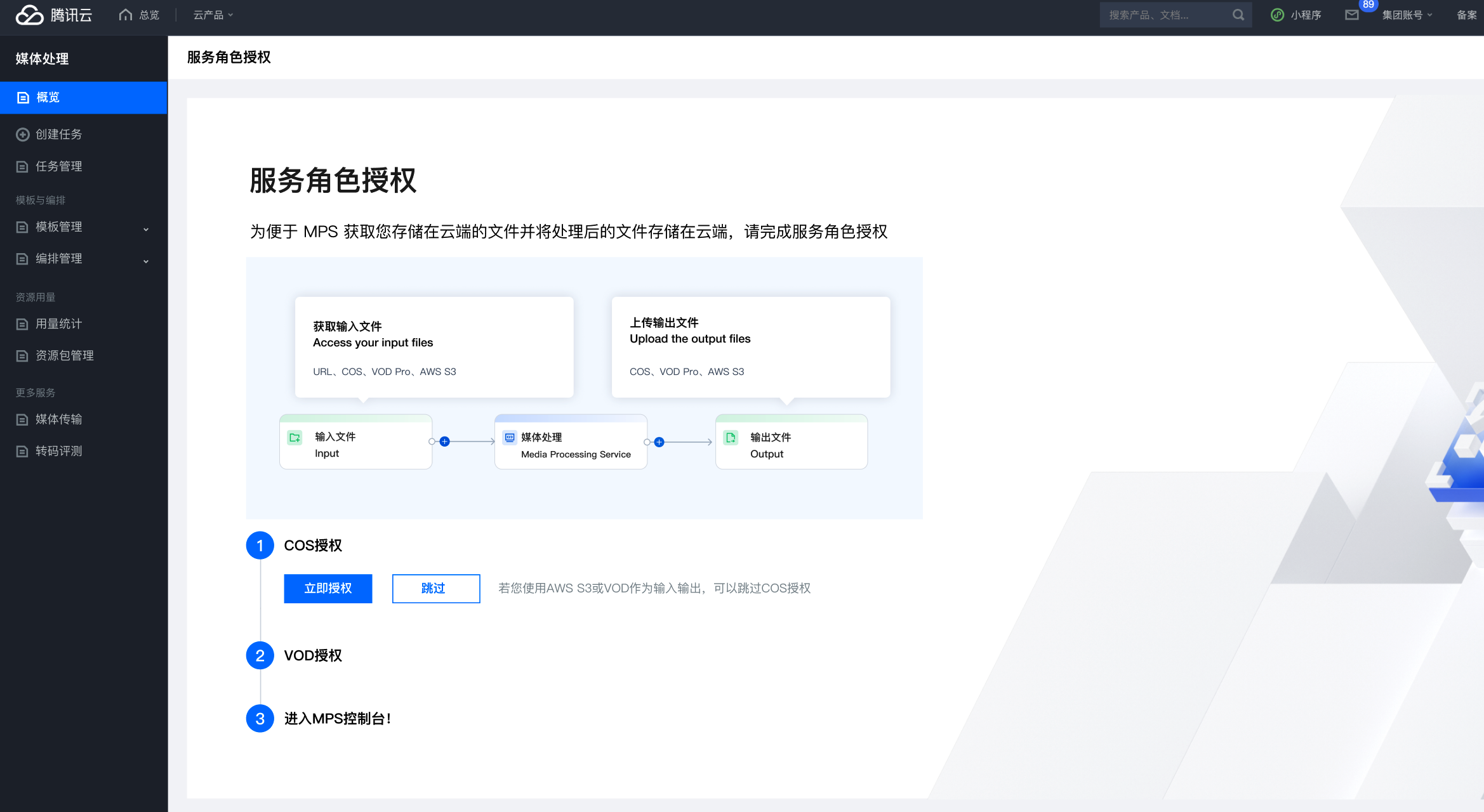1484x812 pixels.
Task: Click the input file (输入文件) icon
Action: click(295, 438)
